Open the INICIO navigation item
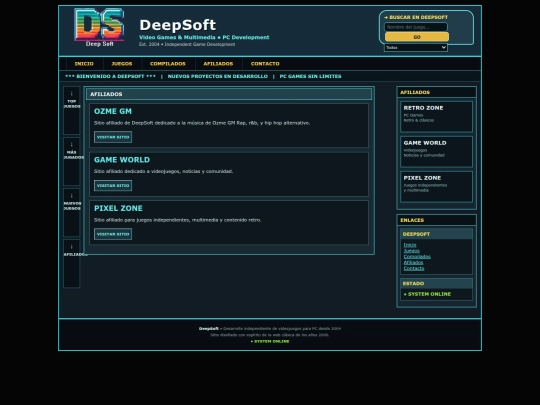The height and width of the screenshot is (405, 540). [x=84, y=64]
